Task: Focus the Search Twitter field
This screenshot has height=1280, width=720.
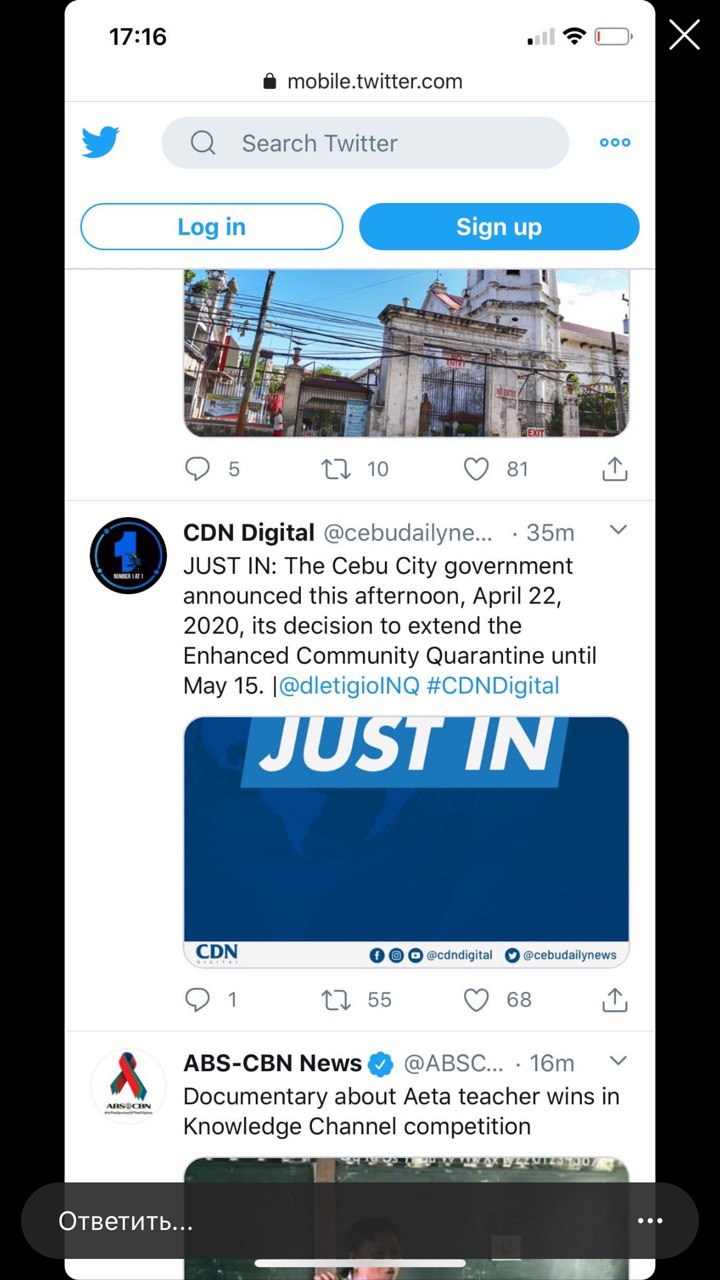Action: click(365, 143)
